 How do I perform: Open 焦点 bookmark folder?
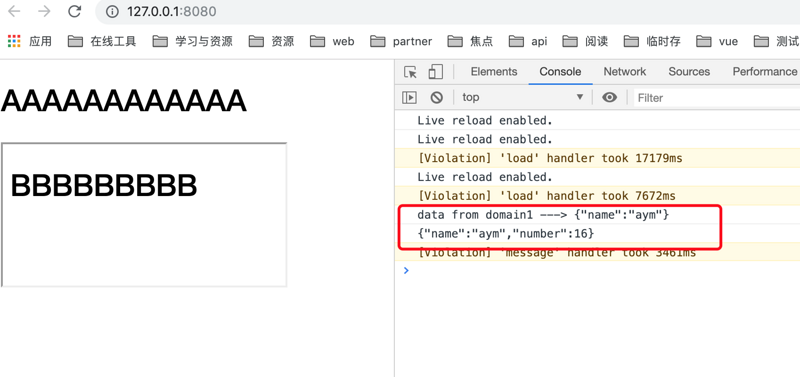coord(470,41)
